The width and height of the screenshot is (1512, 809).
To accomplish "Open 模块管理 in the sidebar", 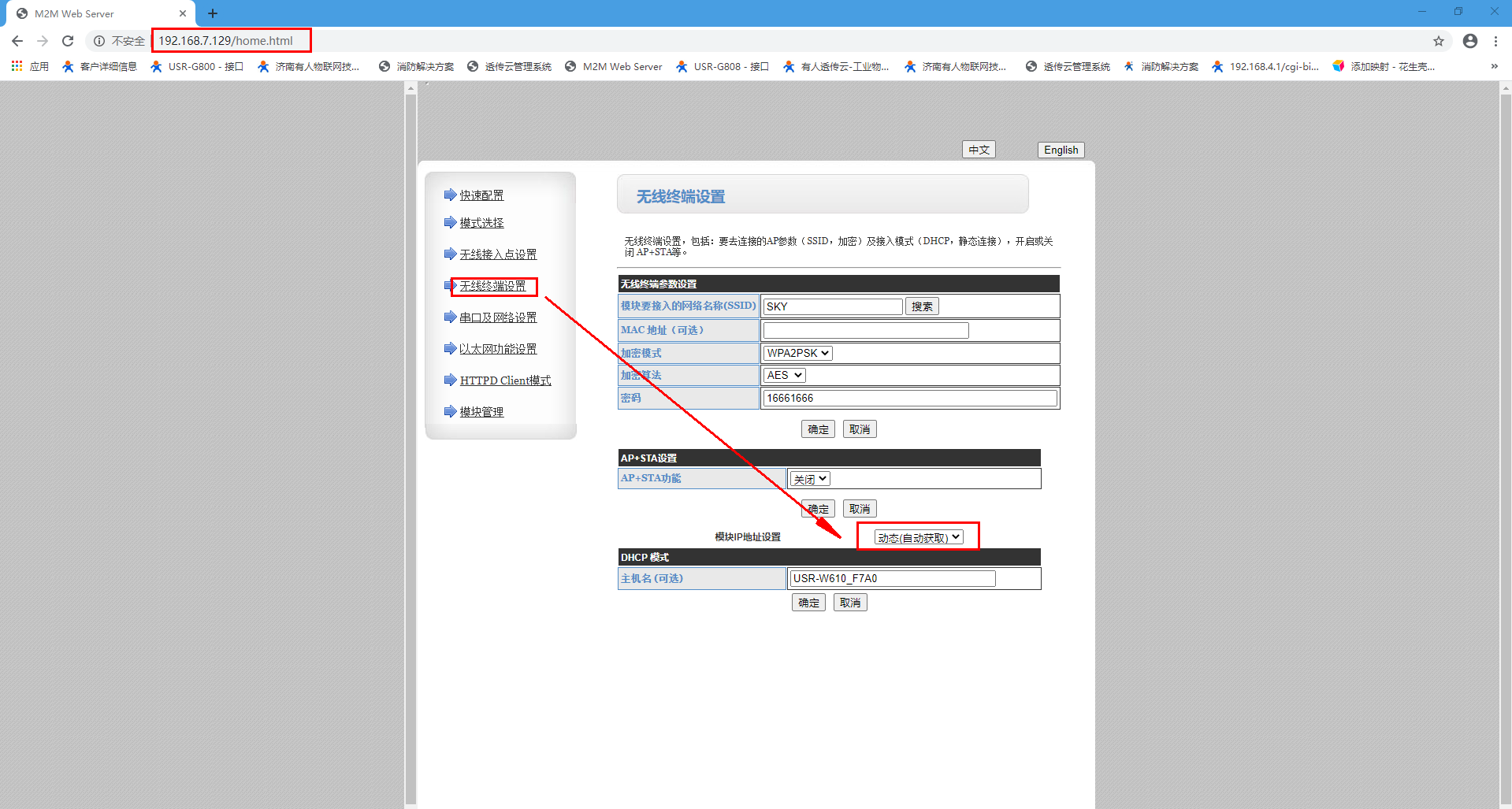I will coord(481,412).
